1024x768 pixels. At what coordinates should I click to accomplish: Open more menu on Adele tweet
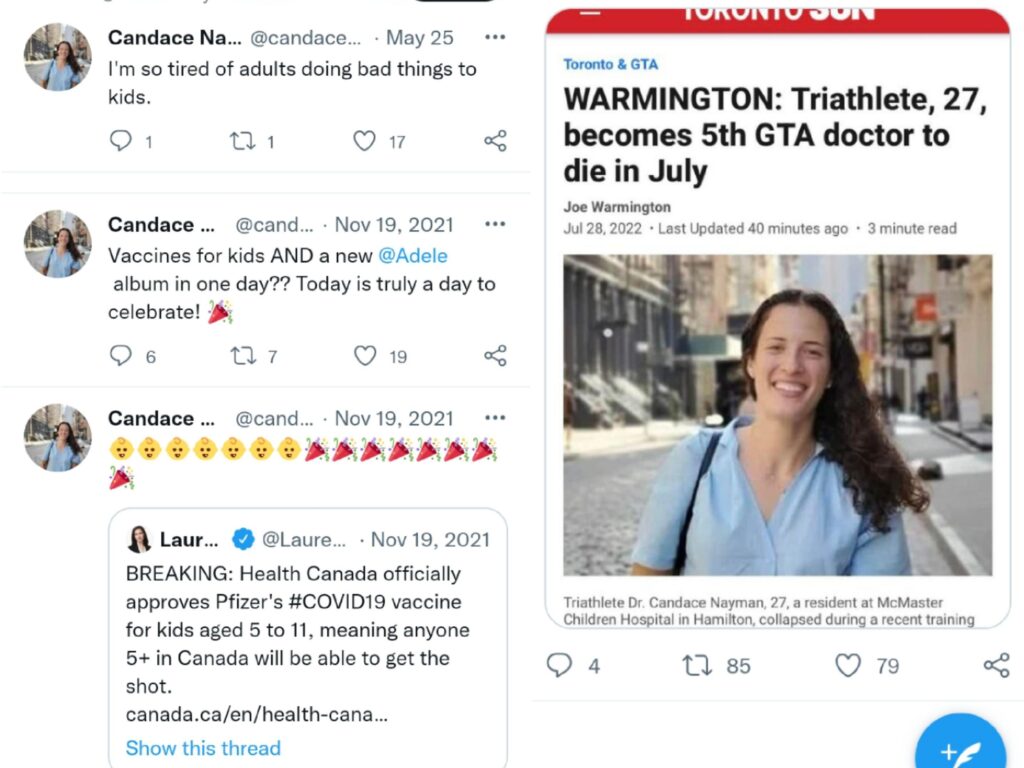495,224
